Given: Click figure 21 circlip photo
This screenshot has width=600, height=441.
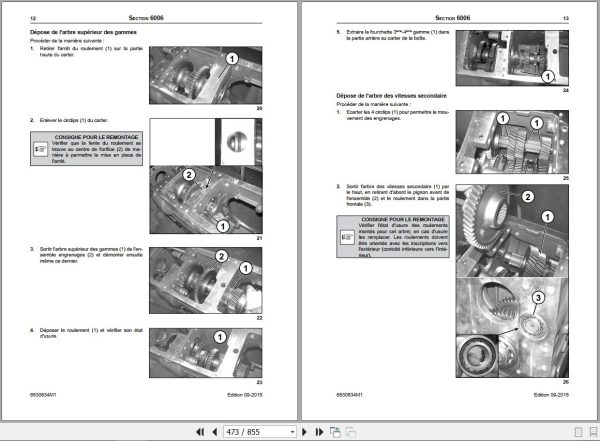Looking at the screenshot, I should tap(206, 176).
